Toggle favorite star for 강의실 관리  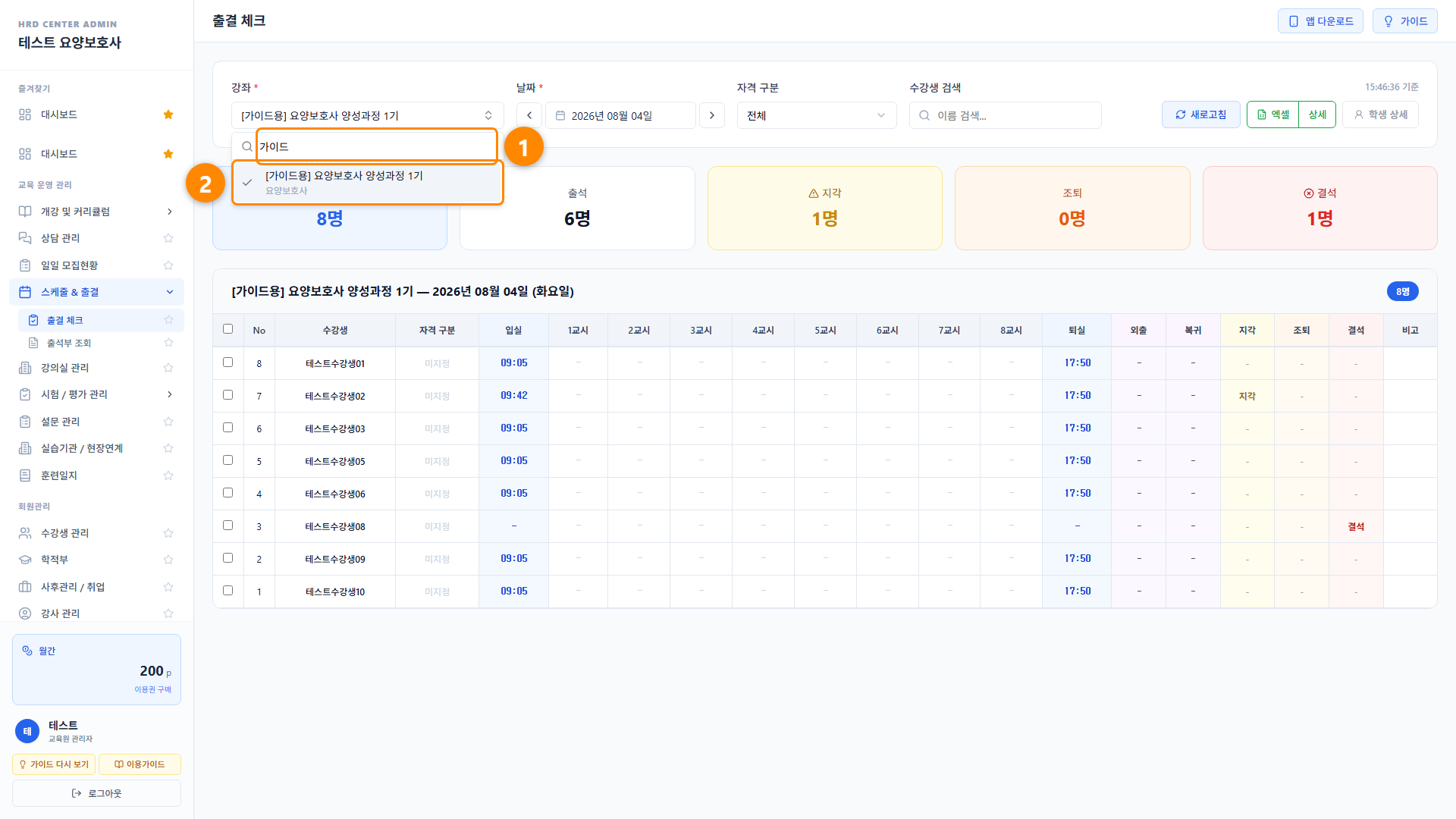pyautogui.click(x=168, y=368)
